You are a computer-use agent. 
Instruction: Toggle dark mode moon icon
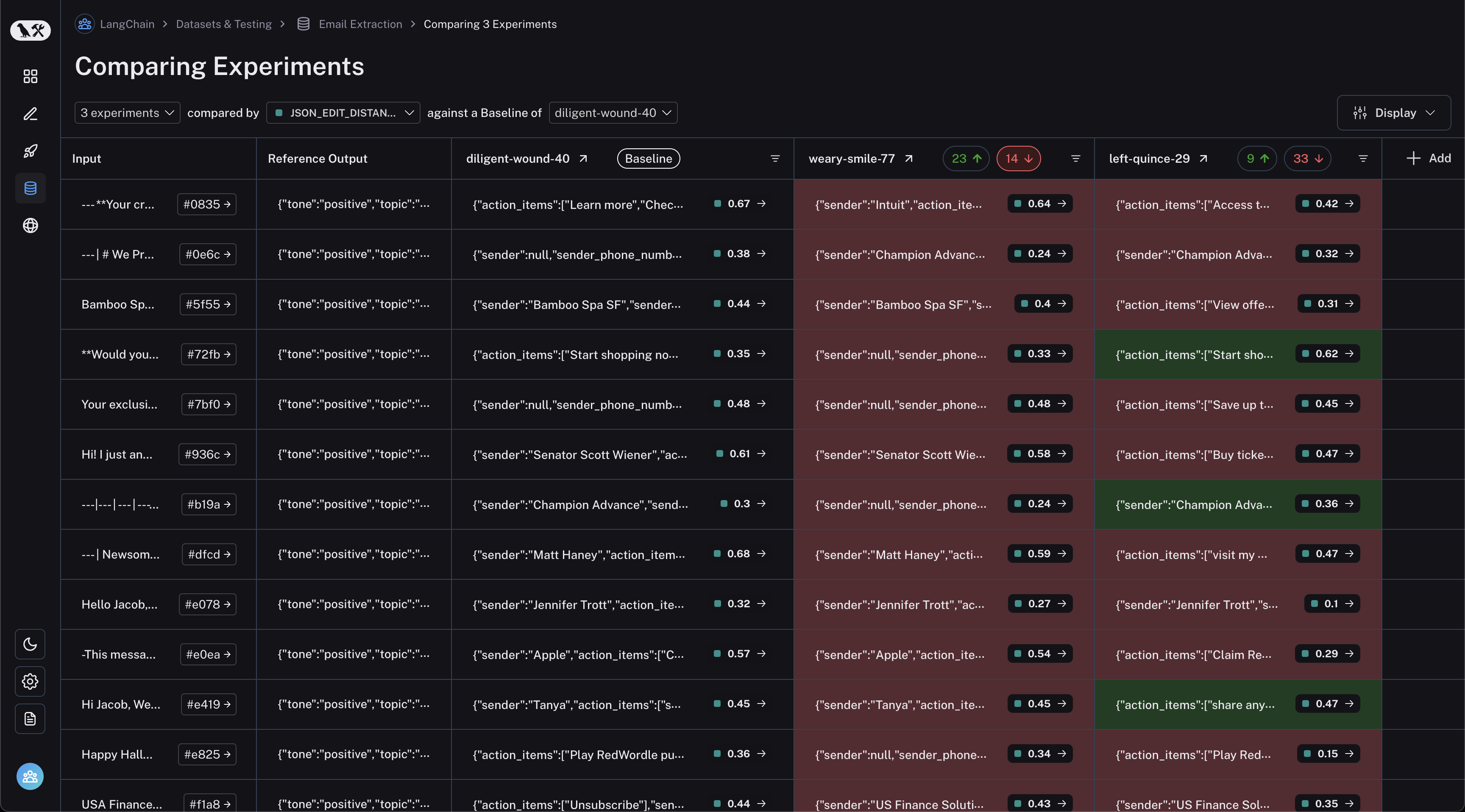point(30,644)
